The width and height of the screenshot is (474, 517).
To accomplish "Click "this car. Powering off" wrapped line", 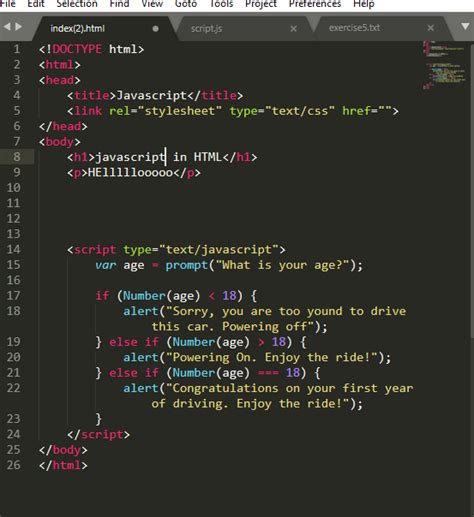I will 233,327.
